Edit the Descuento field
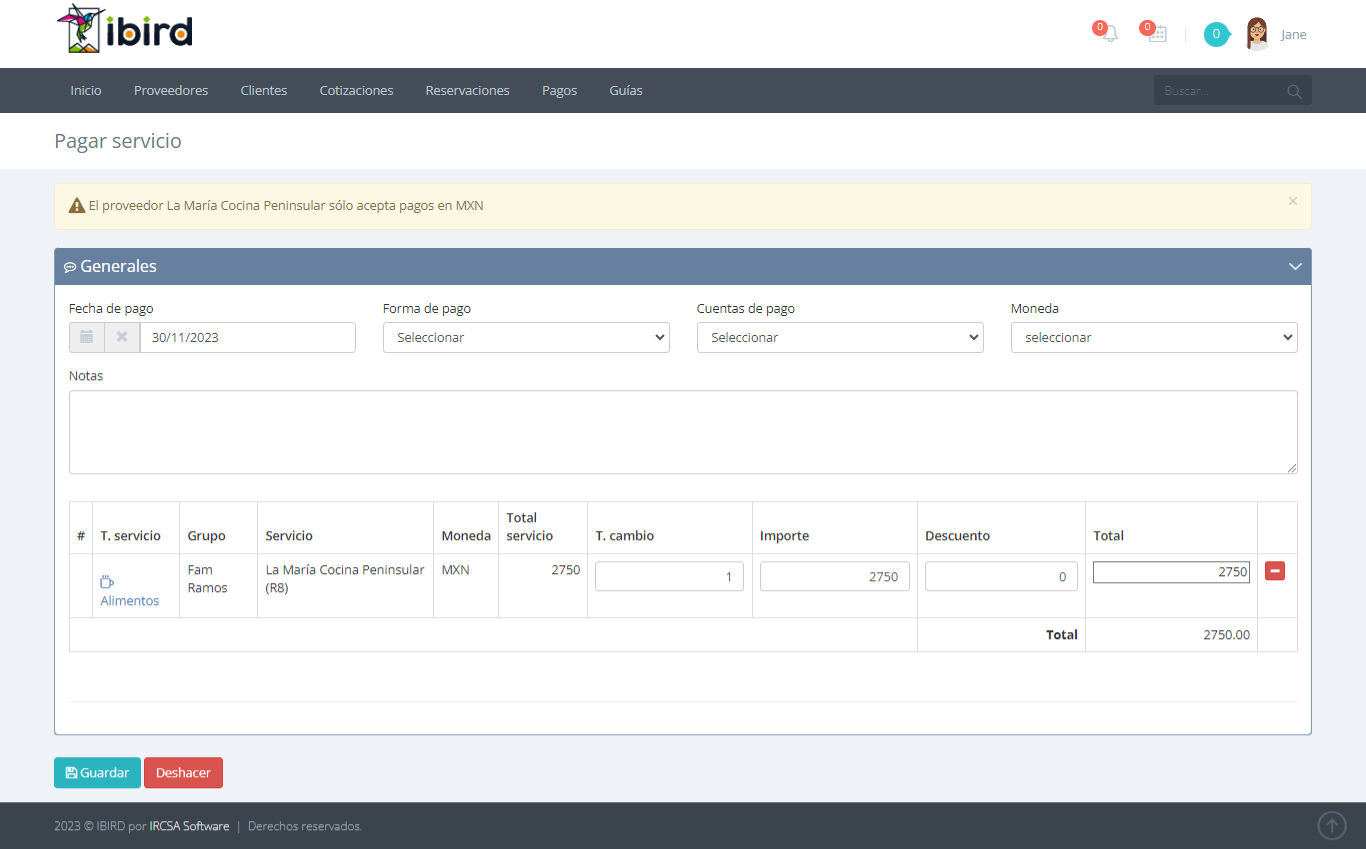This screenshot has width=1366, height=849. pos(1001,576)
